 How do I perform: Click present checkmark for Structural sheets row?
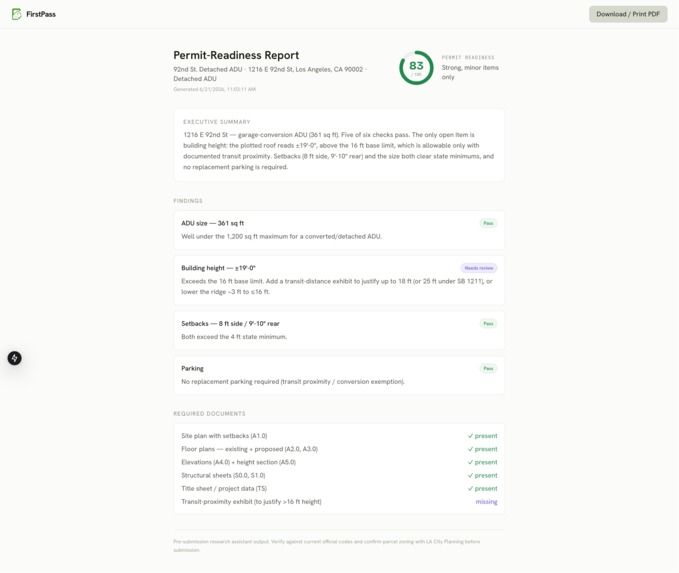coord(482,476)
